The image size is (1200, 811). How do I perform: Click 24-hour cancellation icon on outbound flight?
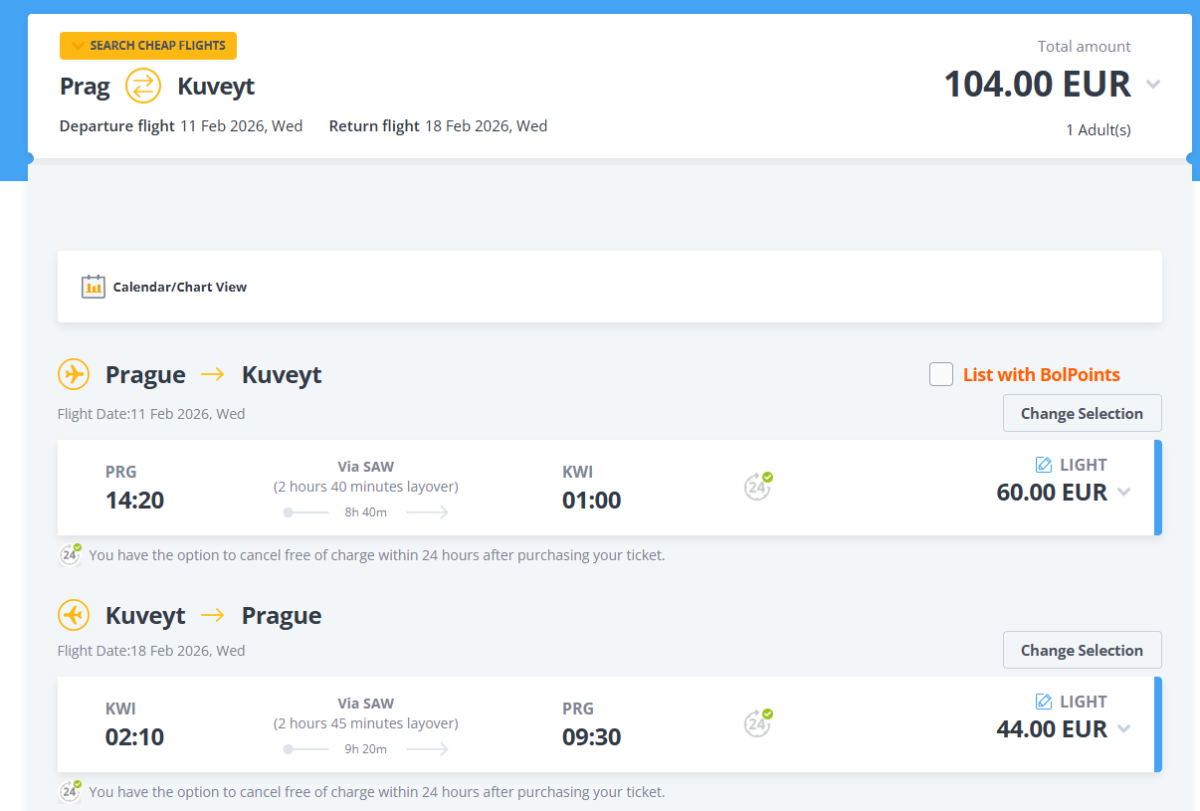coord(758,486)
